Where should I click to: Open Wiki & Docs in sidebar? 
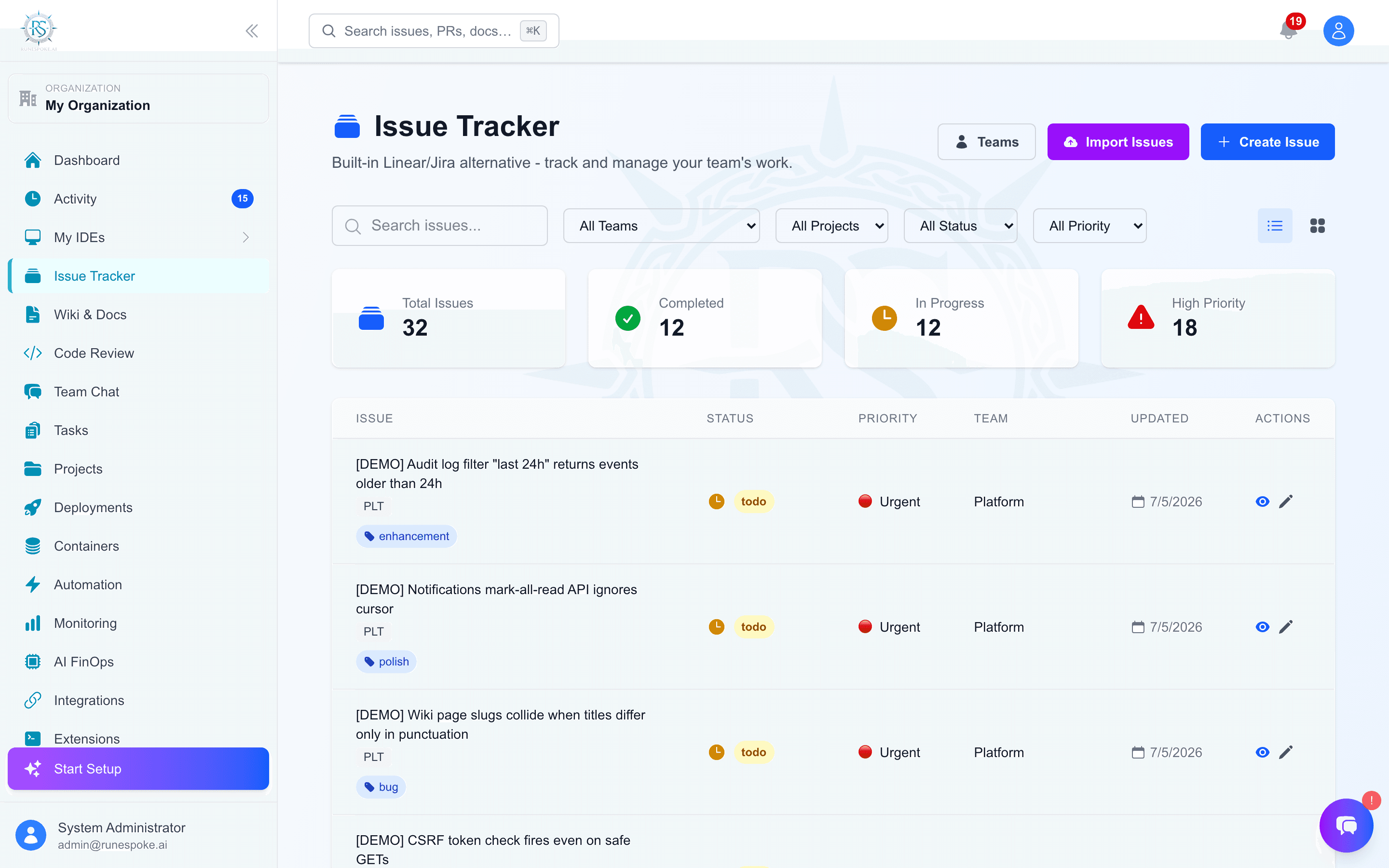pos(138,314)
